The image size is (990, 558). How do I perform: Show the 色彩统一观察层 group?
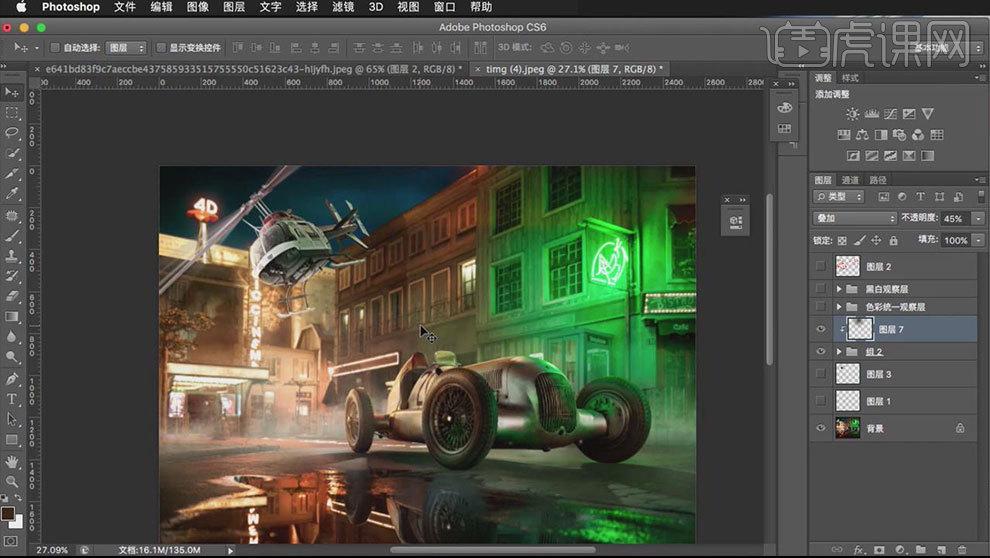[821, 307]
